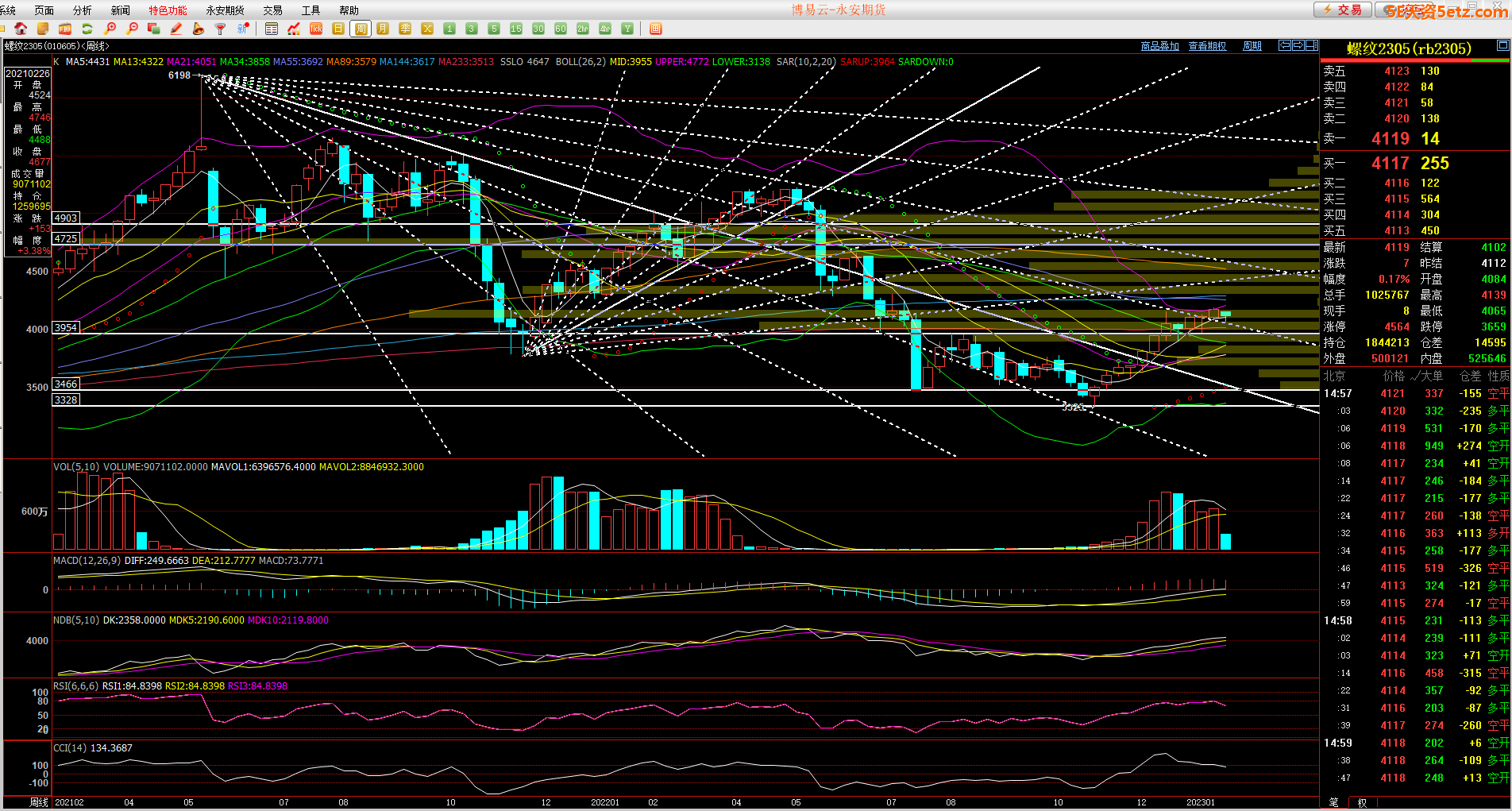Click the overlapping red-green windows icon
Screen dimensions: 1512x811
154,29
